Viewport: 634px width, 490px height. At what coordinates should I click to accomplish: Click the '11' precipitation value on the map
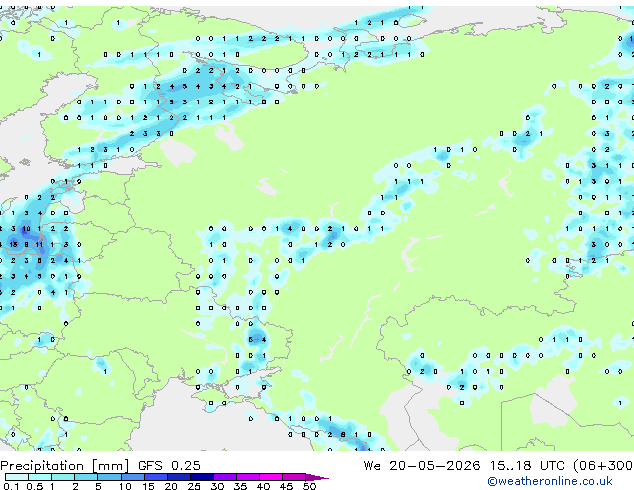(x=39, y=244)
